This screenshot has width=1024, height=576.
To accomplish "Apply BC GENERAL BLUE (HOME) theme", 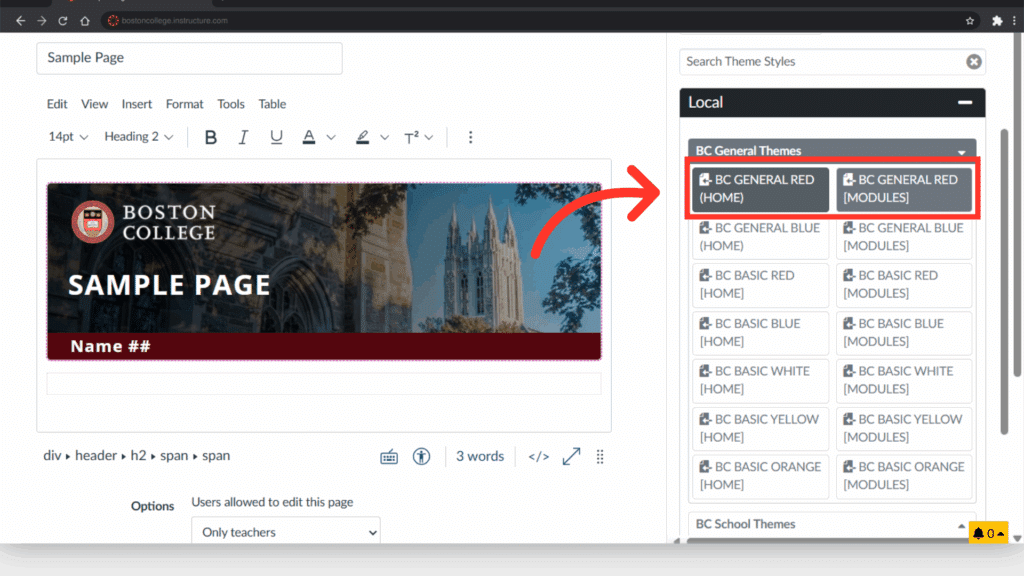I will 760,237.
